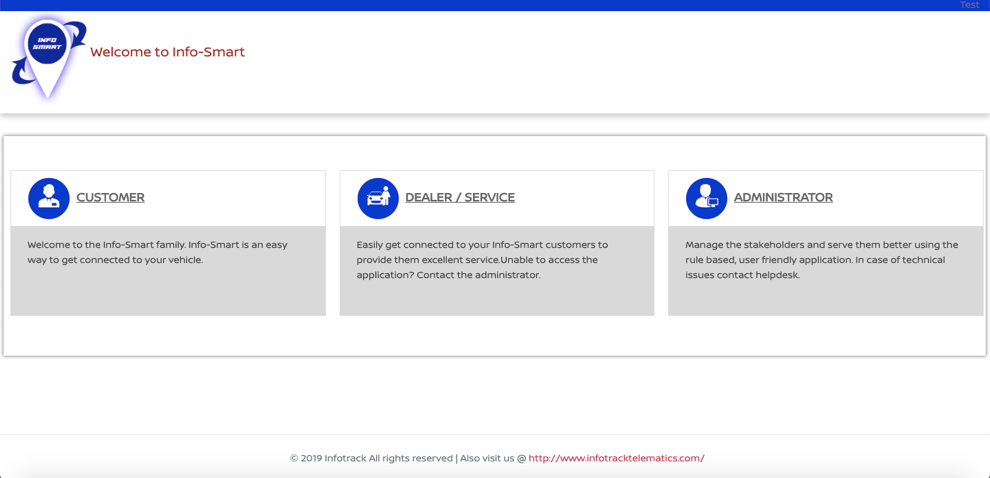The width and height of the screenshot is (990, 478).
Task: Click the 'Contact the administrator' sentence
Action: (x=478, y=275)
